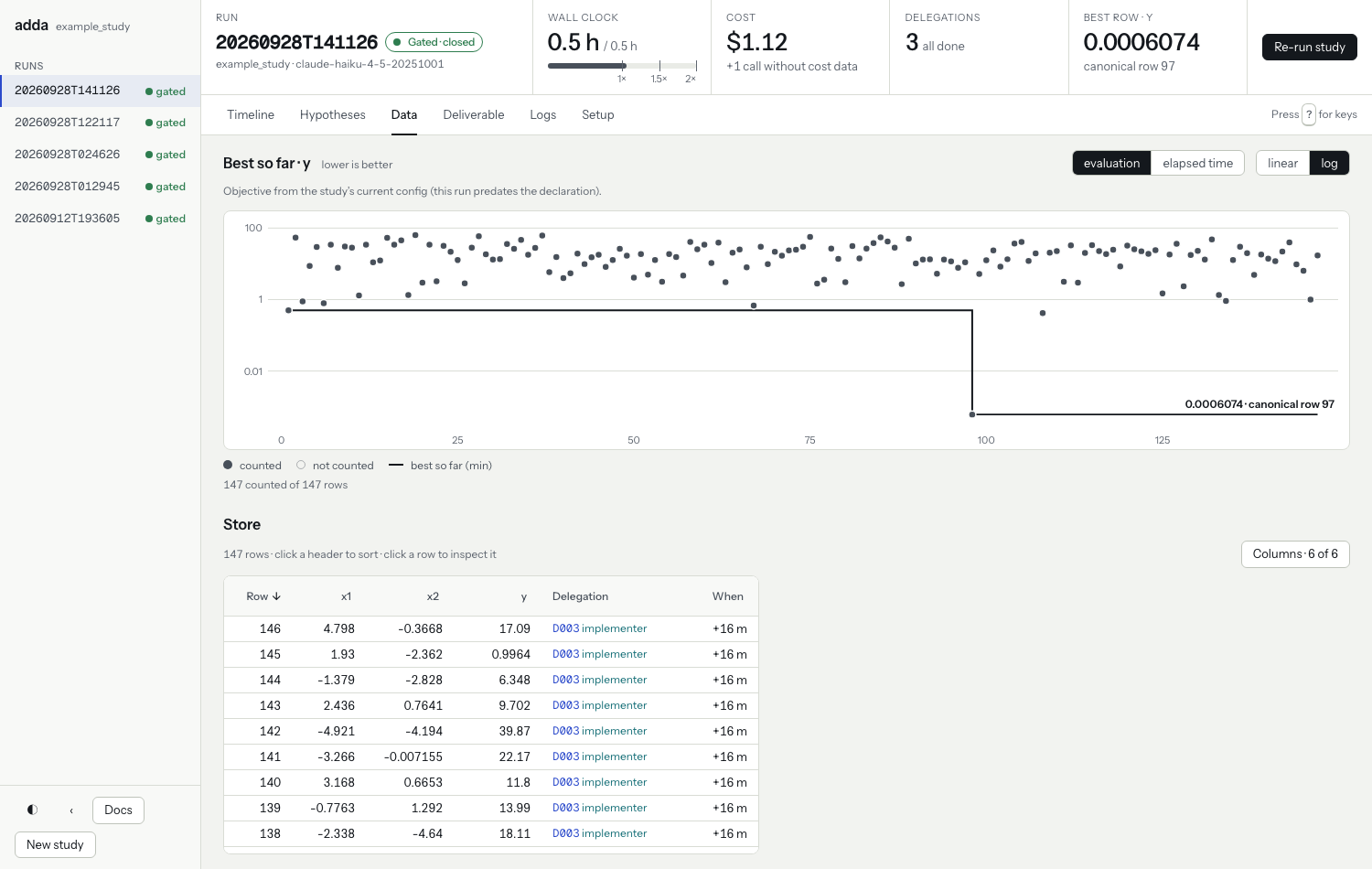Open the Timeline tab

click(x=251, y=114)
